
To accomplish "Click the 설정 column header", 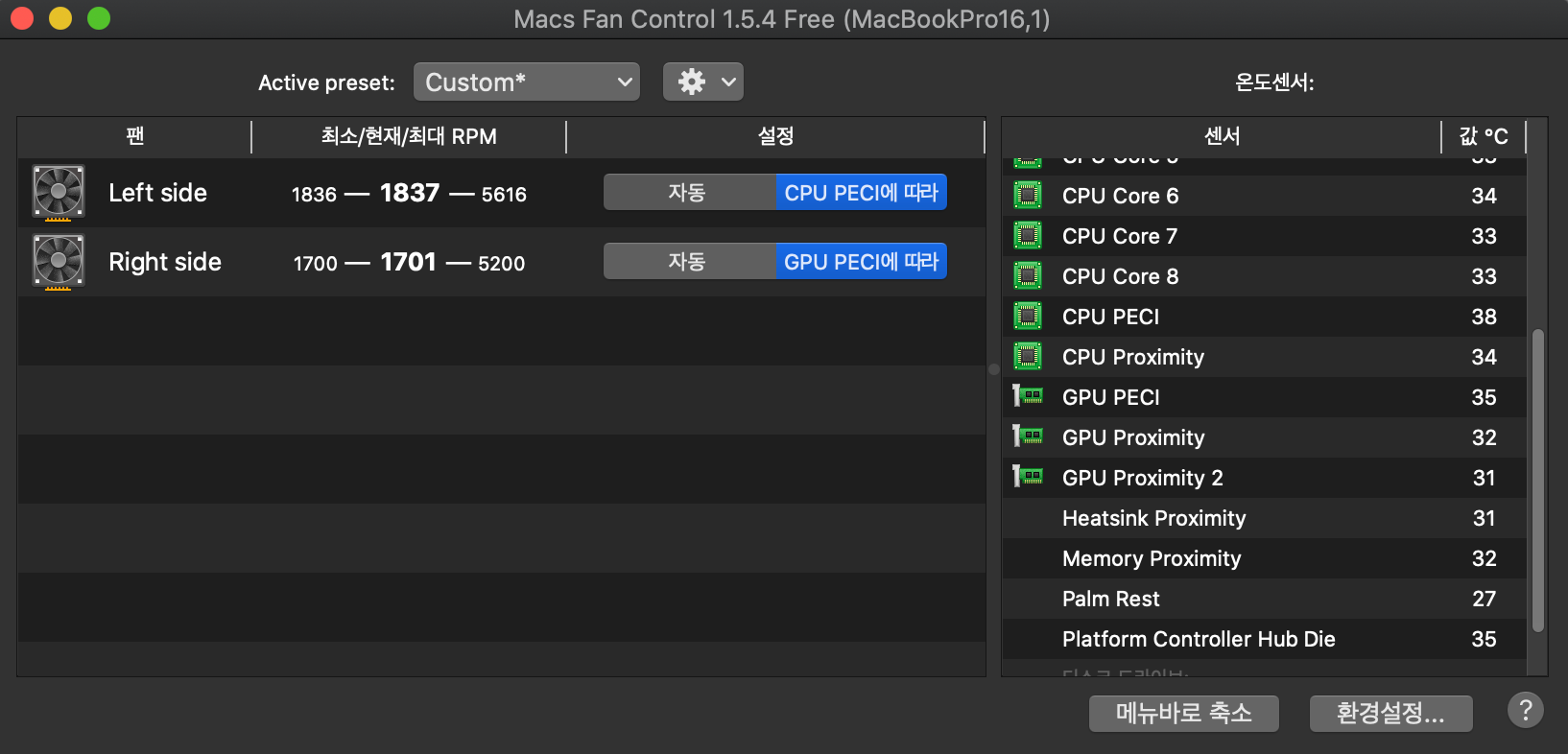I will click(775, 136).
